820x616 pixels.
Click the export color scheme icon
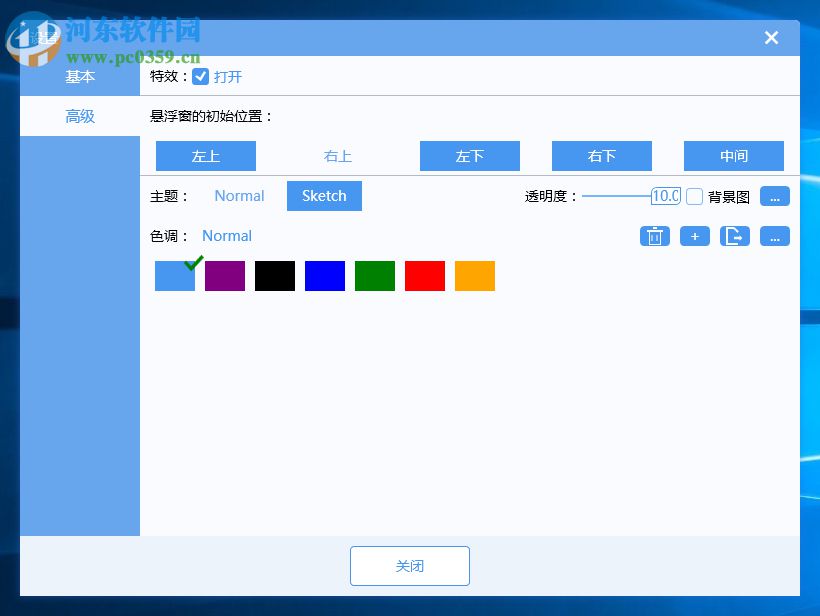[x=735, y=235]
